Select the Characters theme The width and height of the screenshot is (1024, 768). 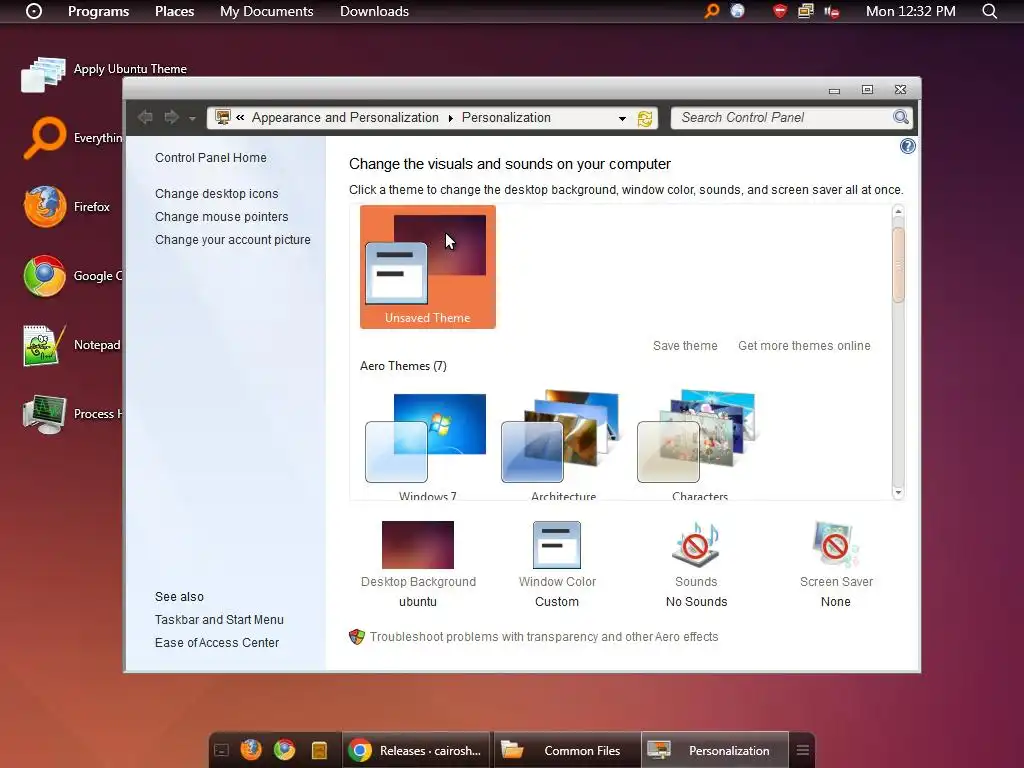tap(699, 445)
